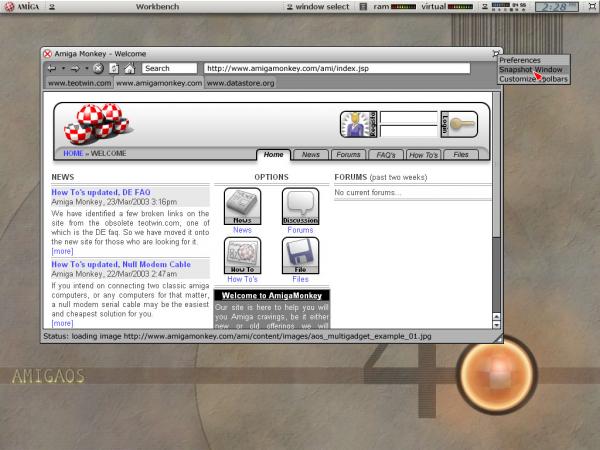Open the Workbench screen title
The image size is (600, 450).
coord(157,7)
